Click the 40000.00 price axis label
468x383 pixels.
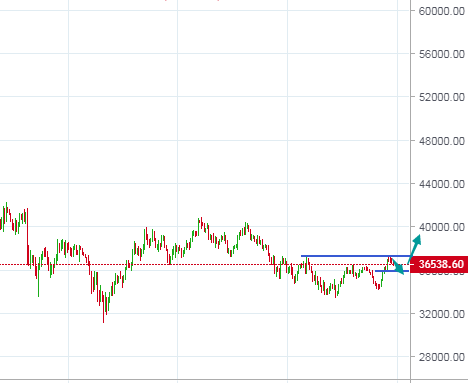(x=441, y=227)
